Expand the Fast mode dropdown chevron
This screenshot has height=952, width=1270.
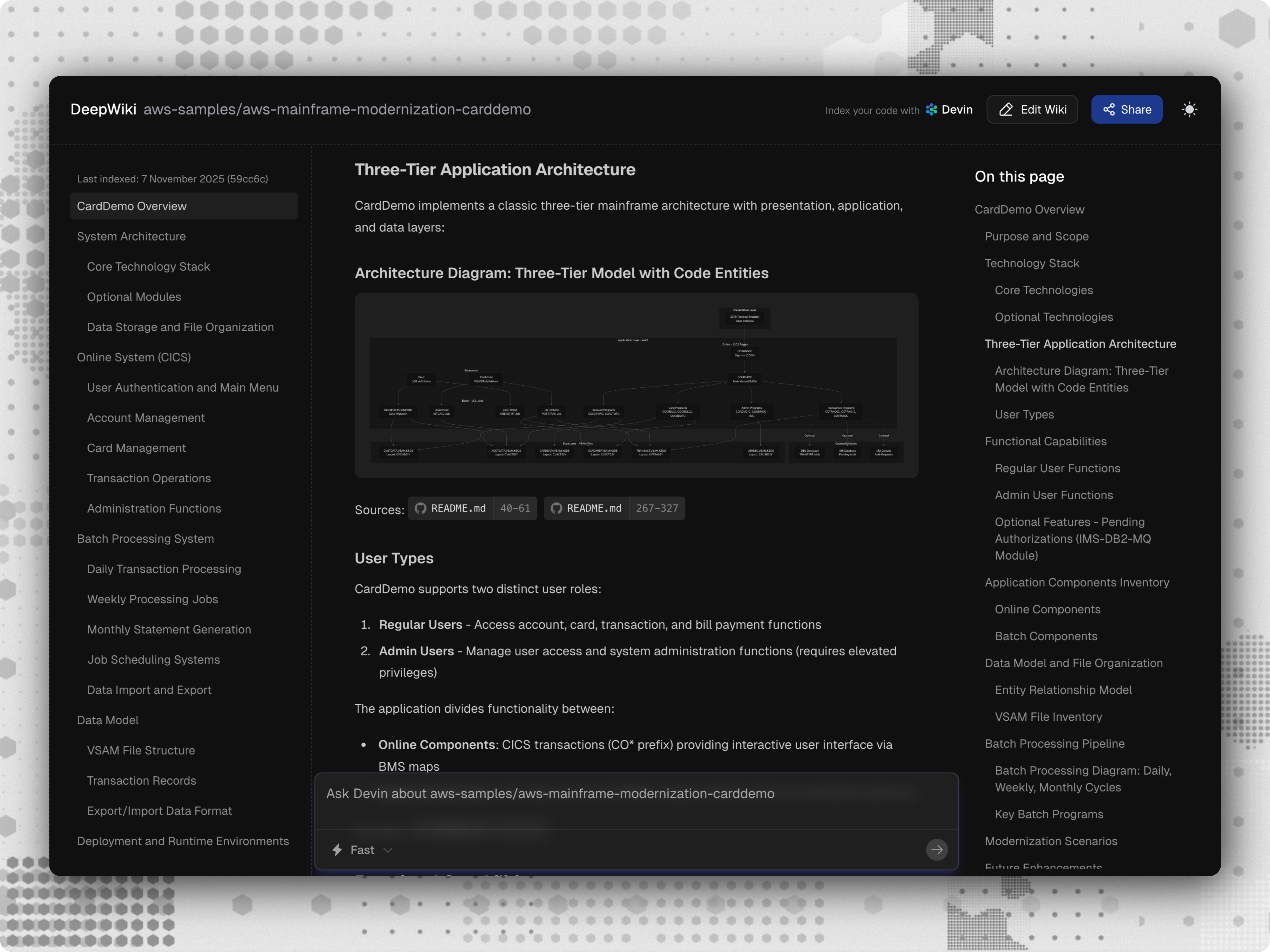388,850
